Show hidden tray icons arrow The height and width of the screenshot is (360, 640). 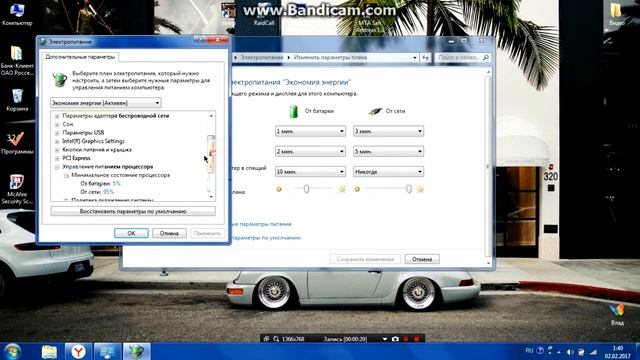(x=559, y=352)
